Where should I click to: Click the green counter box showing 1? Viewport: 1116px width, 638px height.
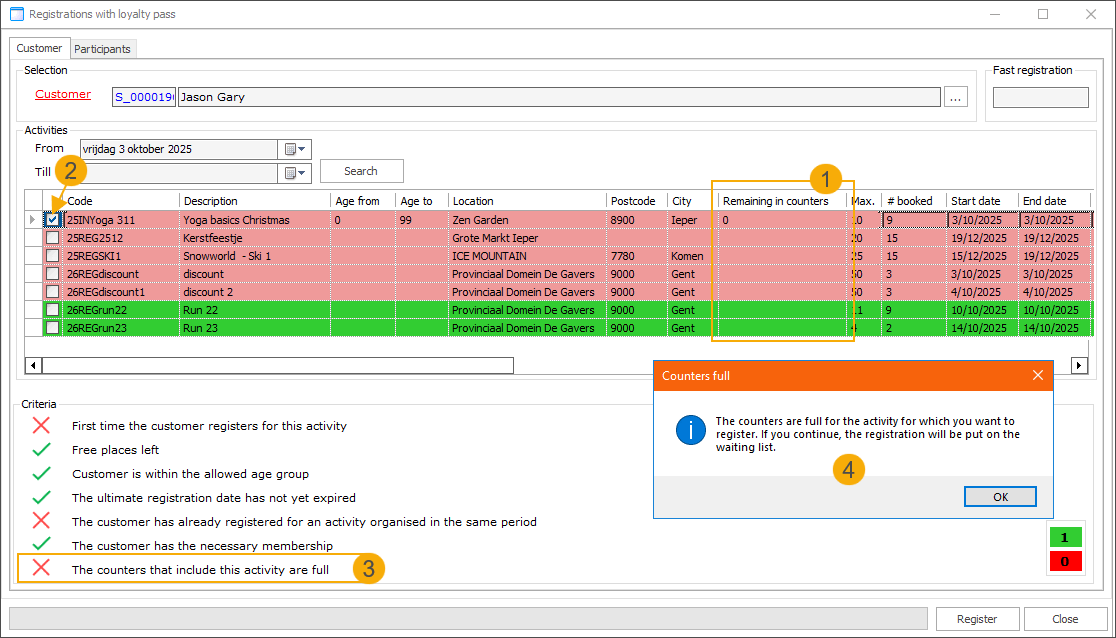[1064, 538]
